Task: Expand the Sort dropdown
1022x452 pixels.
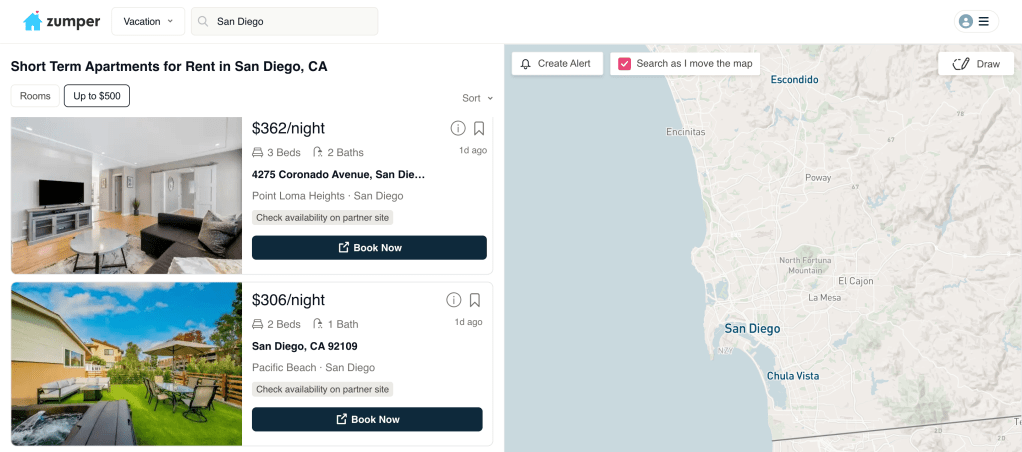Action: [x=477, y=98]
